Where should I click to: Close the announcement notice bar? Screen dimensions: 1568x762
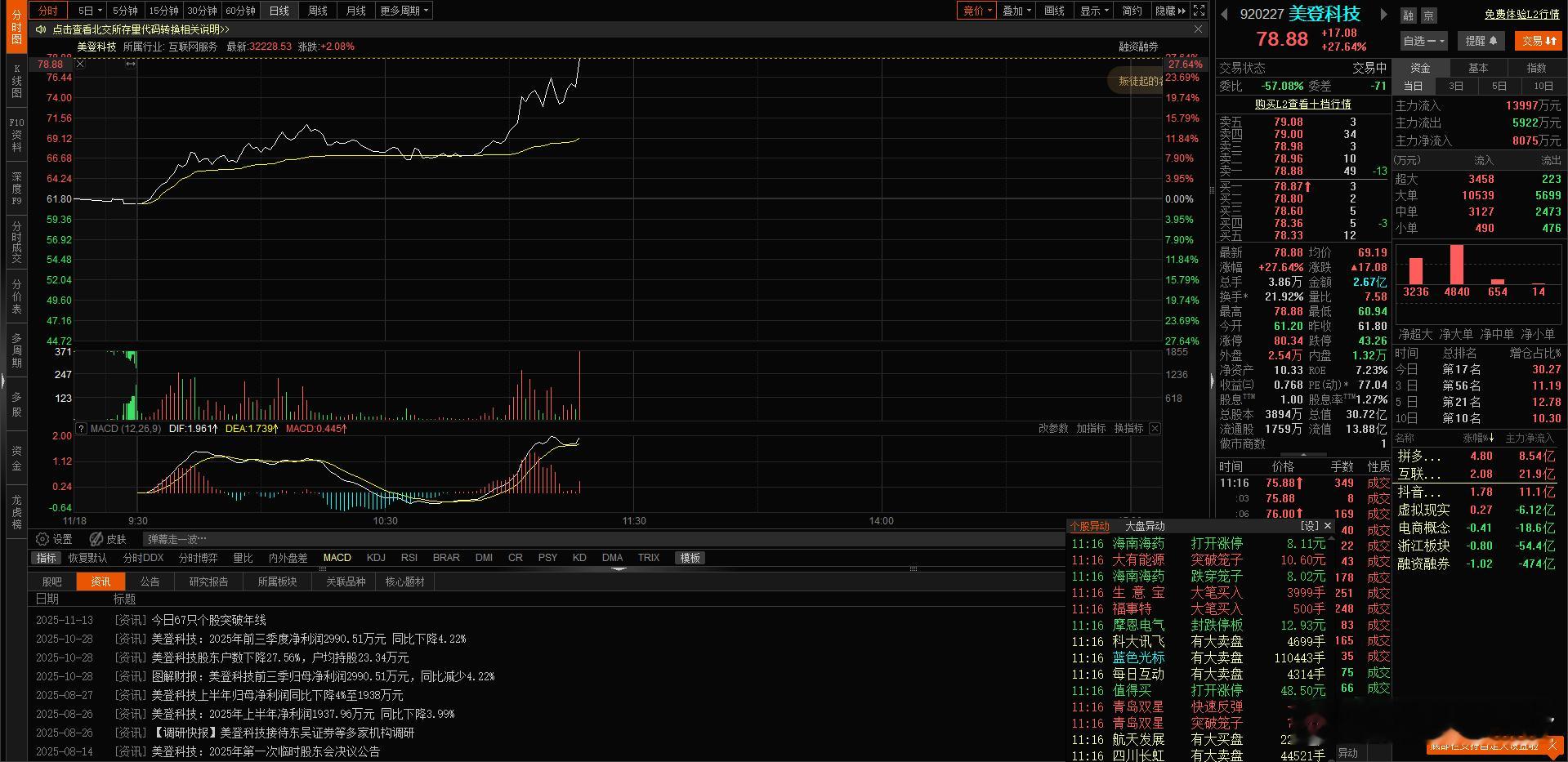click(1198, 29)
